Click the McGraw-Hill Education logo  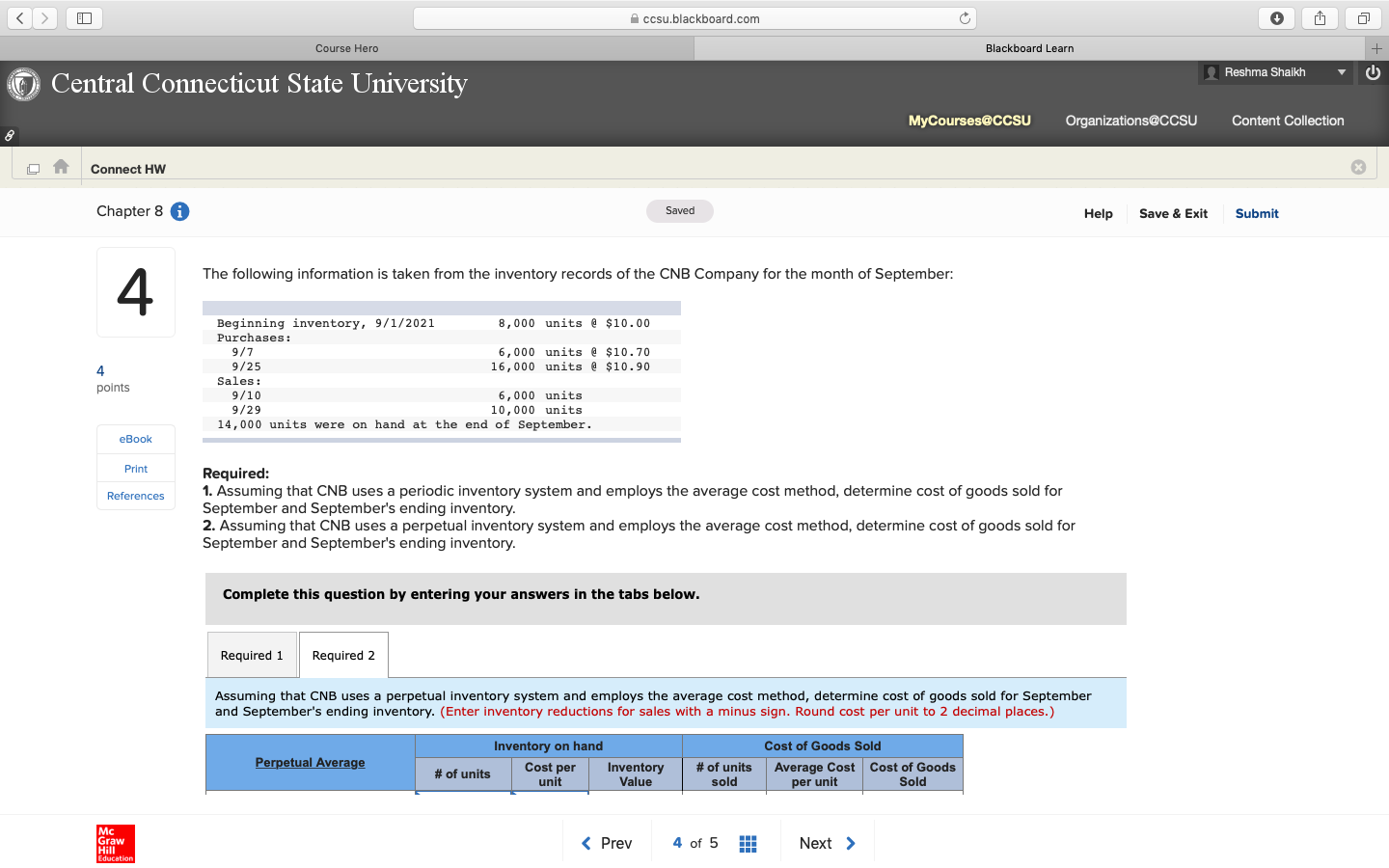point(115,842)
